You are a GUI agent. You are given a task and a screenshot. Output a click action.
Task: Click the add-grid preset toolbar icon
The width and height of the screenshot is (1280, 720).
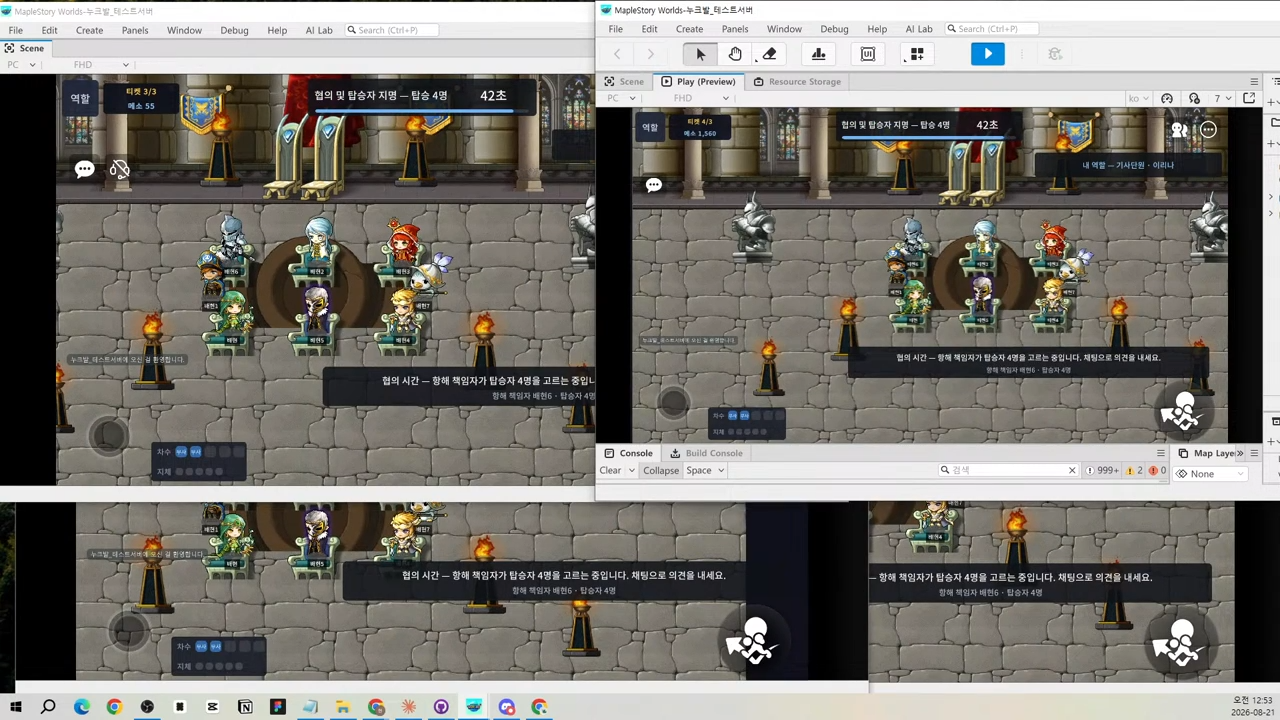point(917,54)
